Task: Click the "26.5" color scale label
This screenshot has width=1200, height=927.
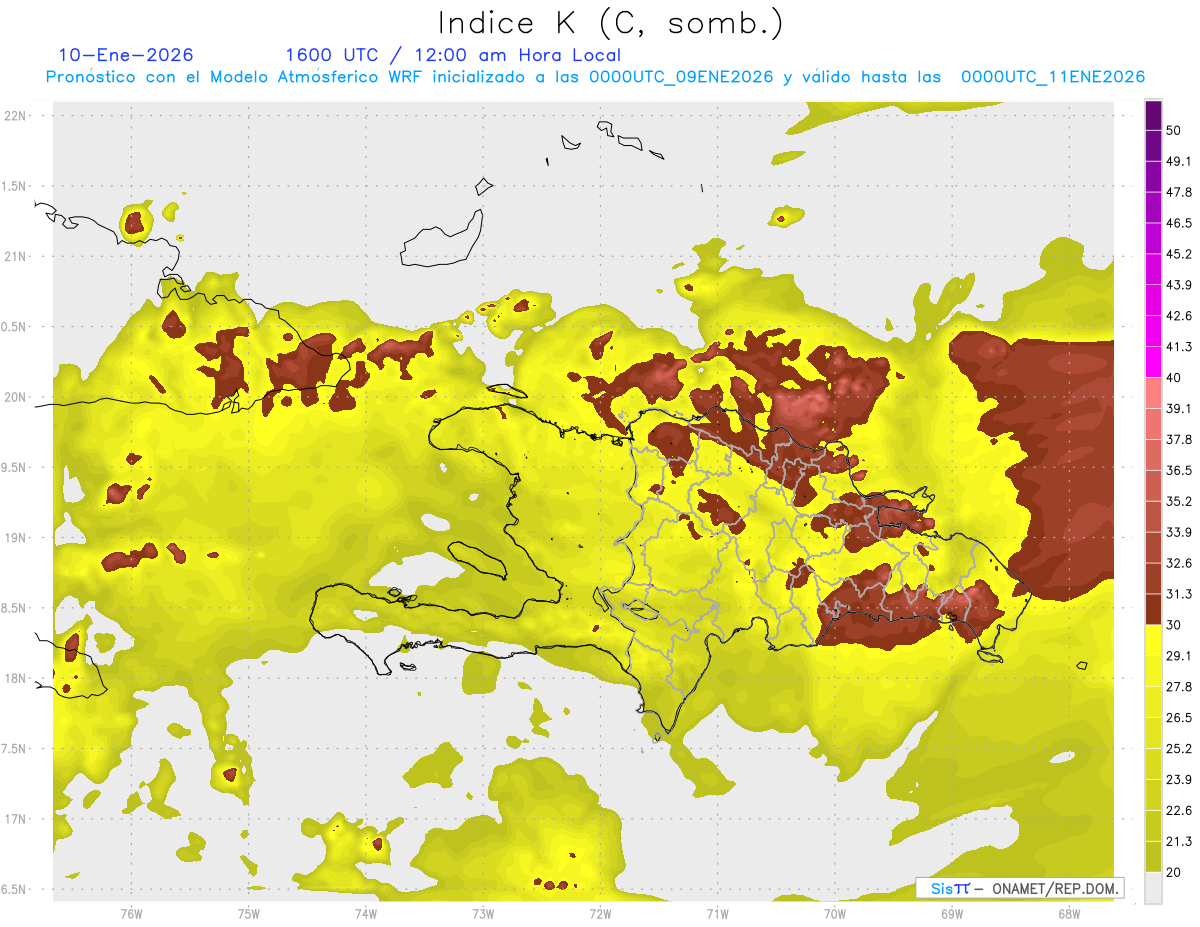Action: coord(1179,717)
